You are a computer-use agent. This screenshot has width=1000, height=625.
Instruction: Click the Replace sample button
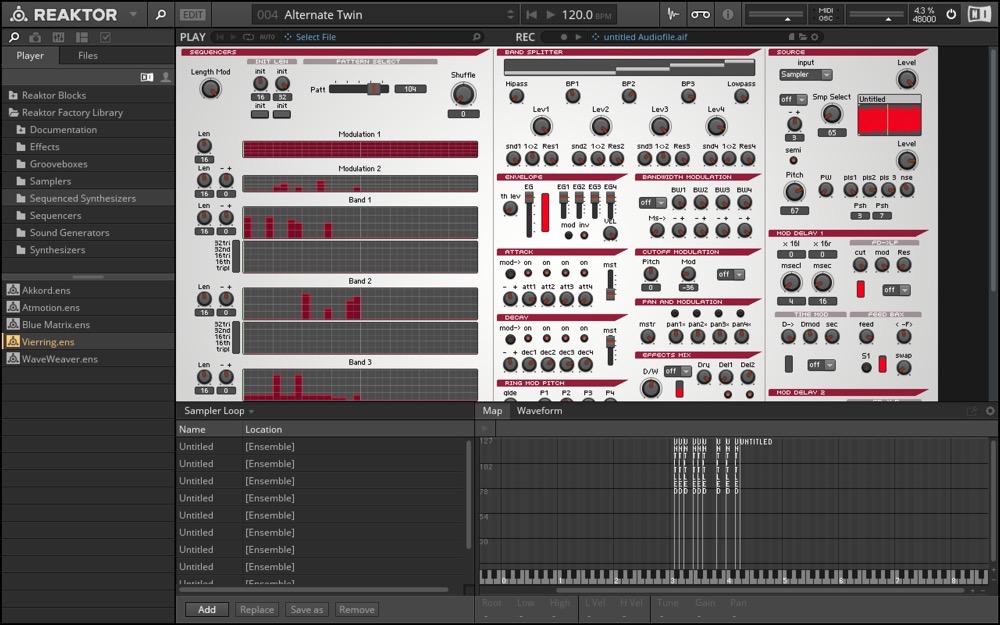pos(257,610)
